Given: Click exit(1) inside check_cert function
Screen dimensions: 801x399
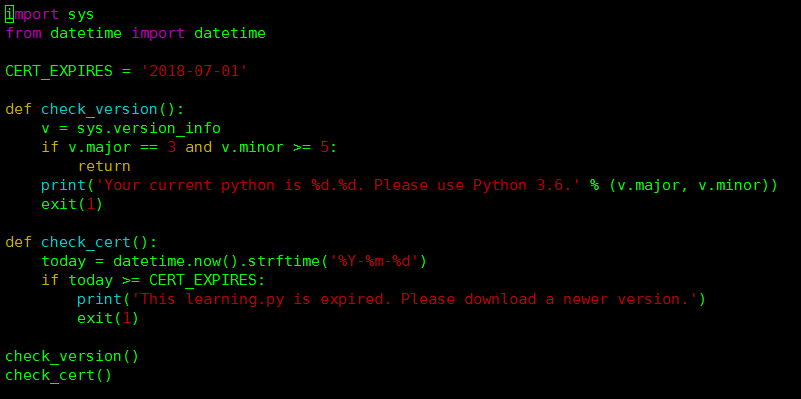Looking at the screenshot, I should pyautogui.click(x=108, y=318).
